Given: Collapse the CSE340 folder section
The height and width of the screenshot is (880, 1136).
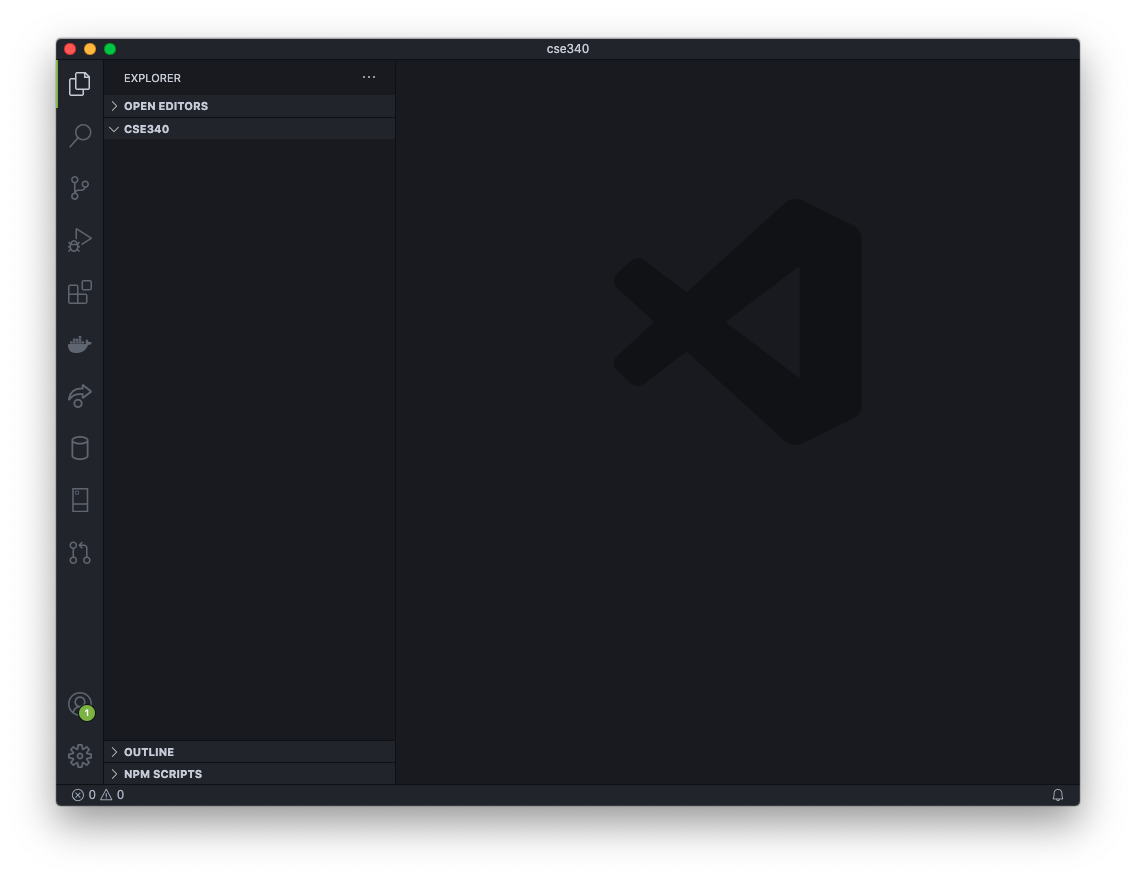Looking at the screenshot, I should 249,129.
